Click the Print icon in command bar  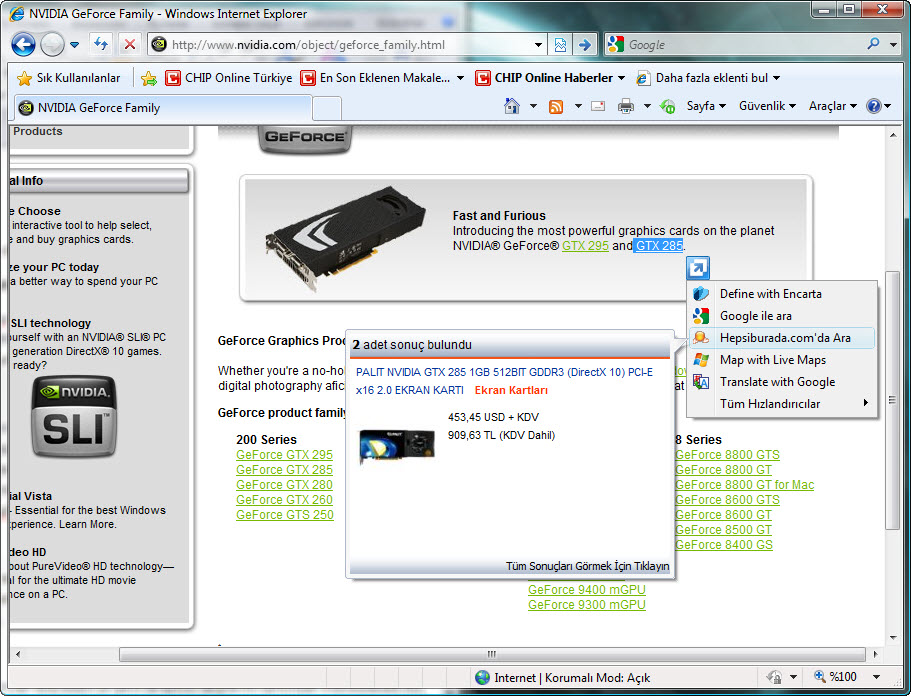pos(626,106)
